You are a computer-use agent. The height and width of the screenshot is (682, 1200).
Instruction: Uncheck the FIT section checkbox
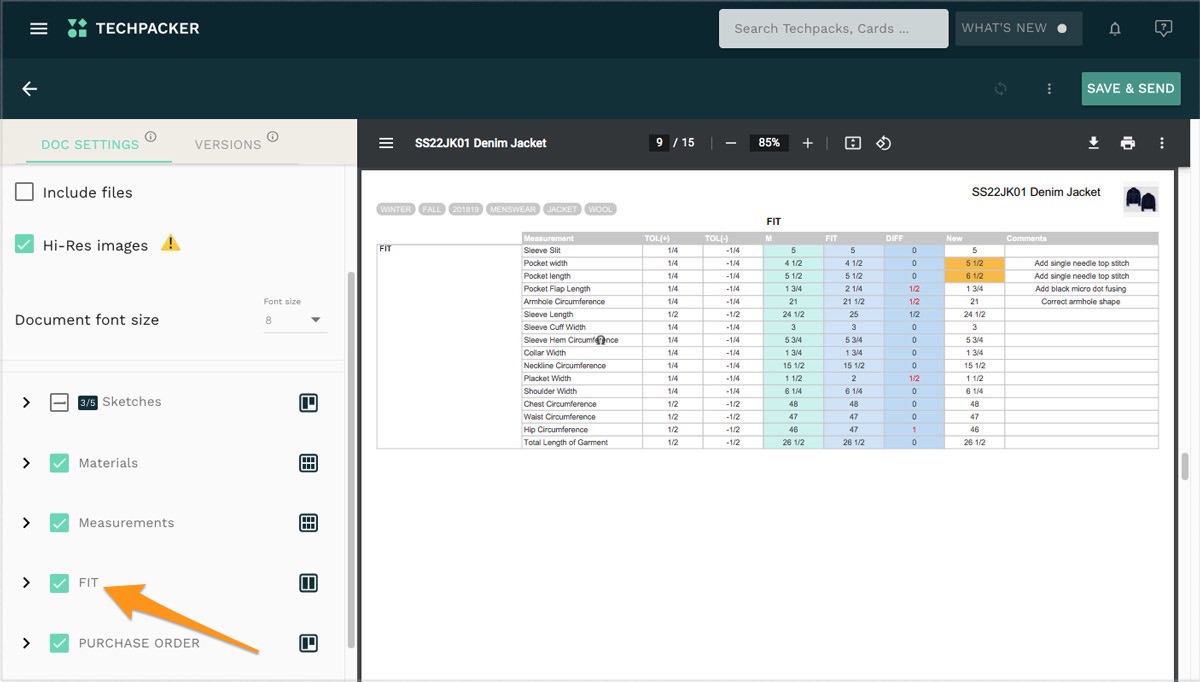(x=59, y=582)
